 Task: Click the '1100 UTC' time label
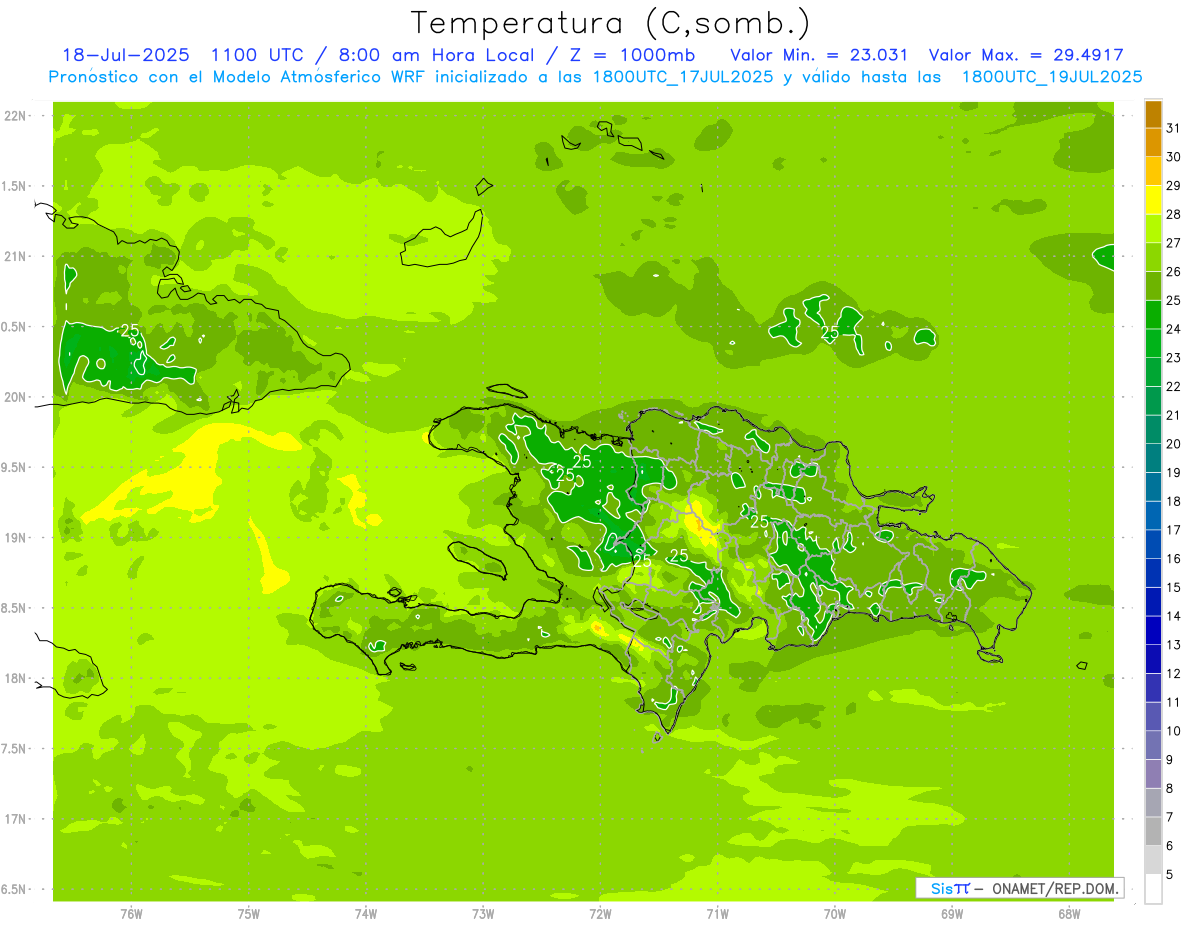click(257, 55)
